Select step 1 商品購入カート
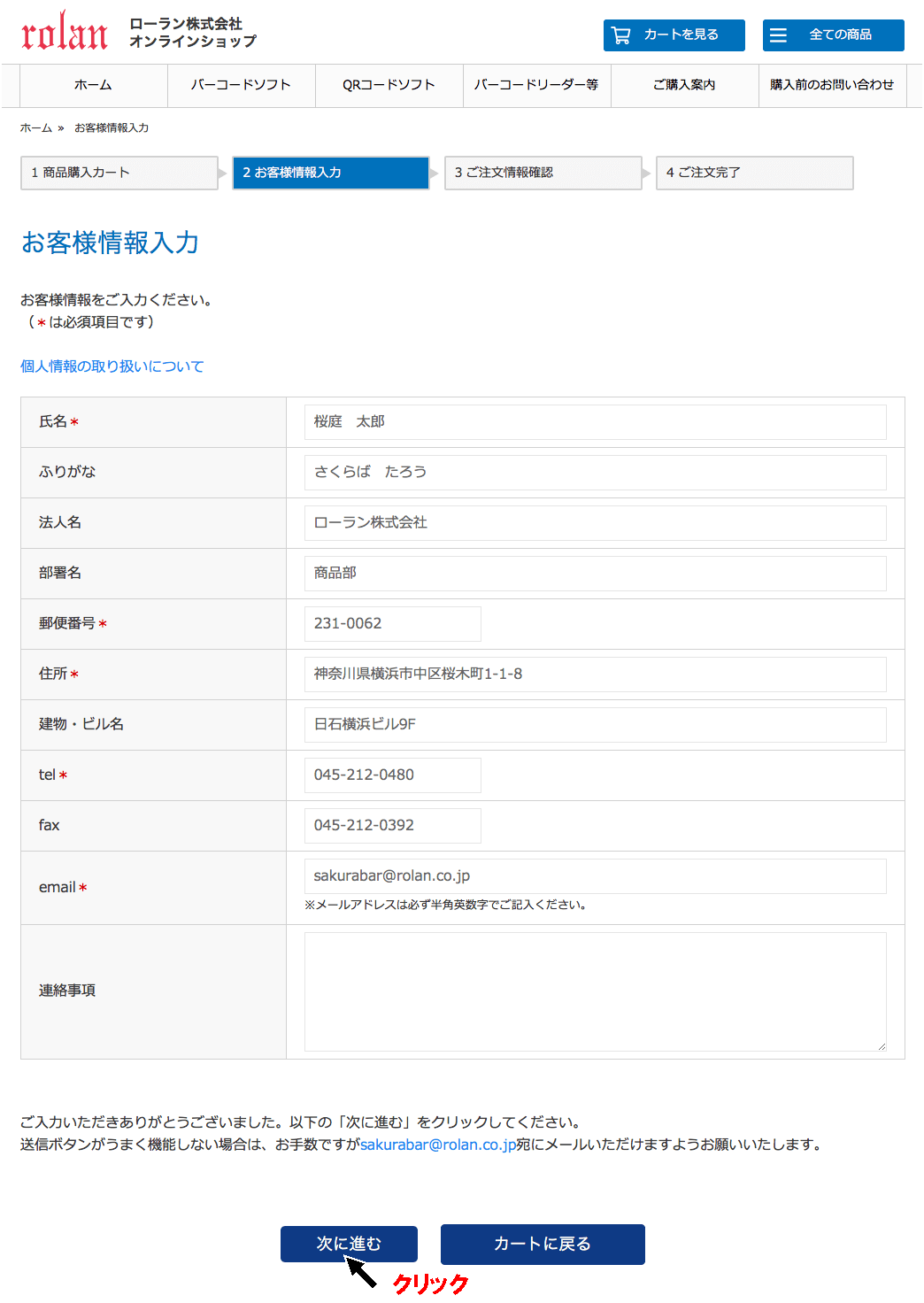This screenshot has width=924, height=1303. [119, 173]
